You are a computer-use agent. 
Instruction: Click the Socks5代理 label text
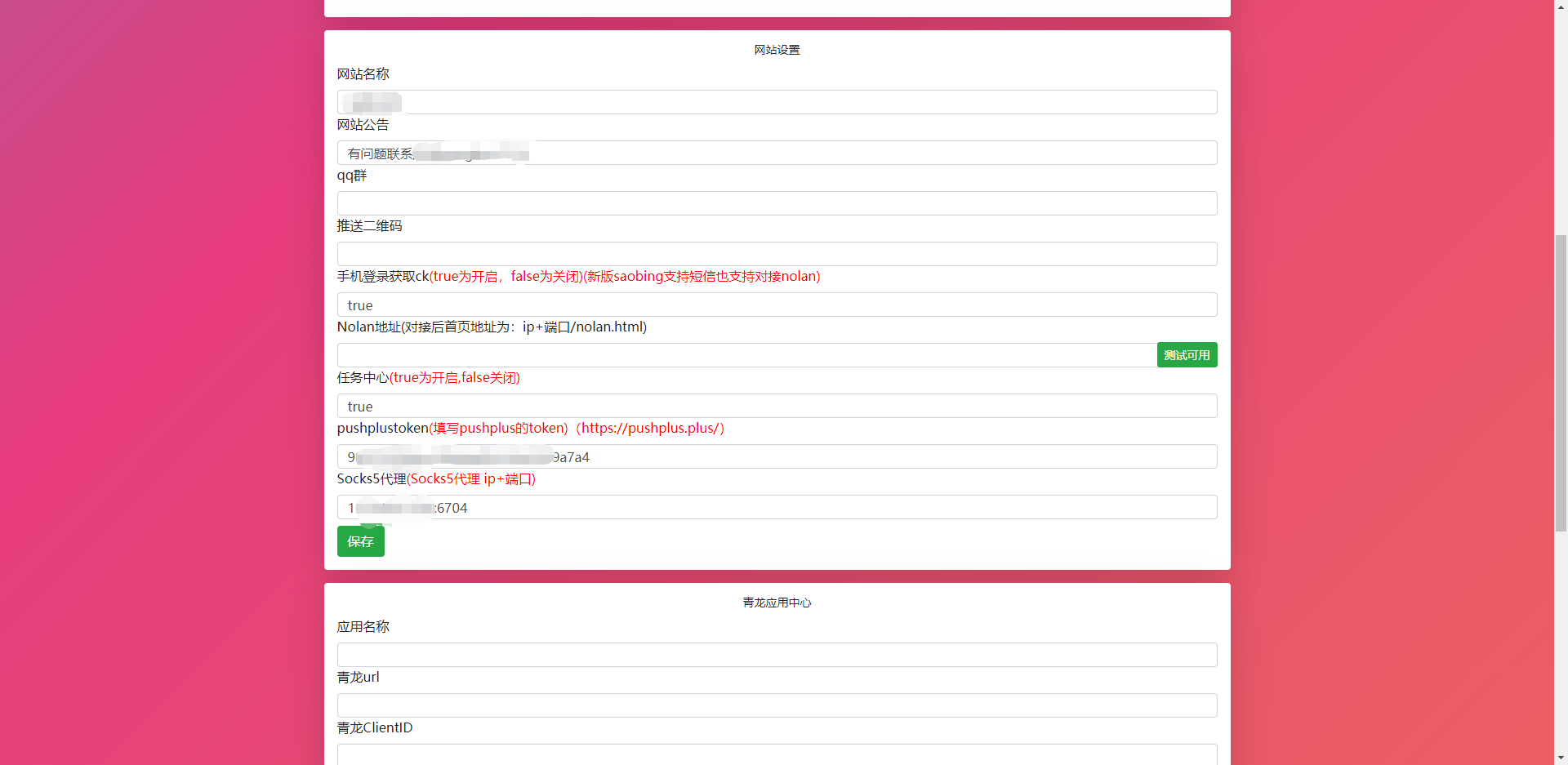436,478
